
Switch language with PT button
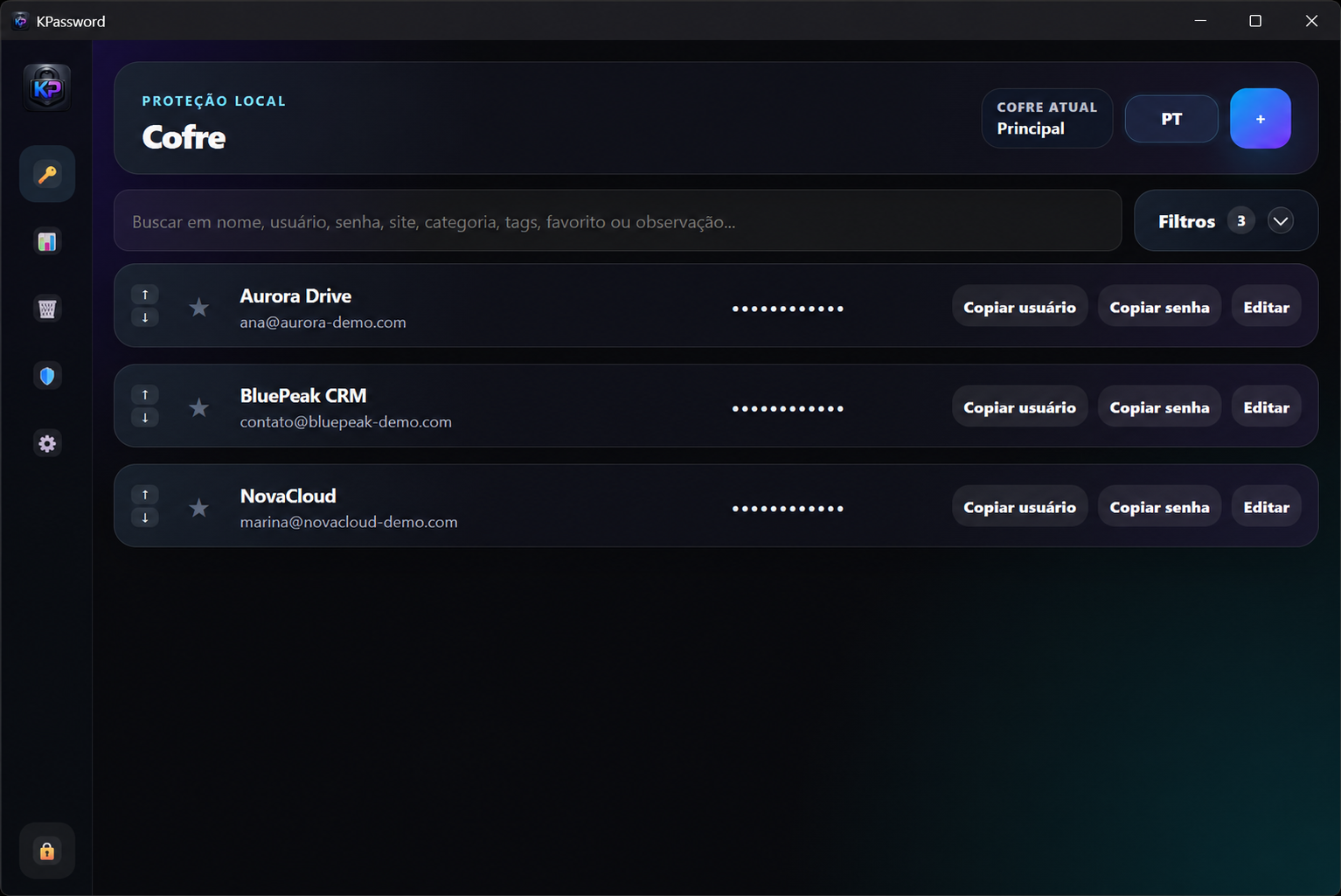click(x=1171, y=119)
